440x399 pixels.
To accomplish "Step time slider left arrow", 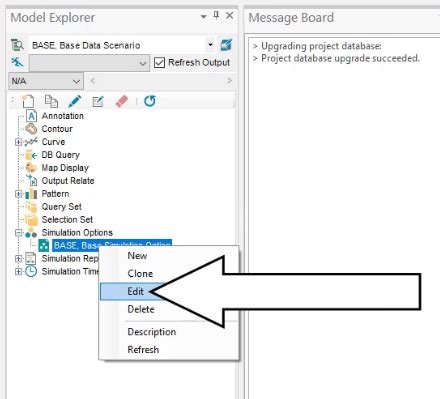I will click(x=93, y=81).
